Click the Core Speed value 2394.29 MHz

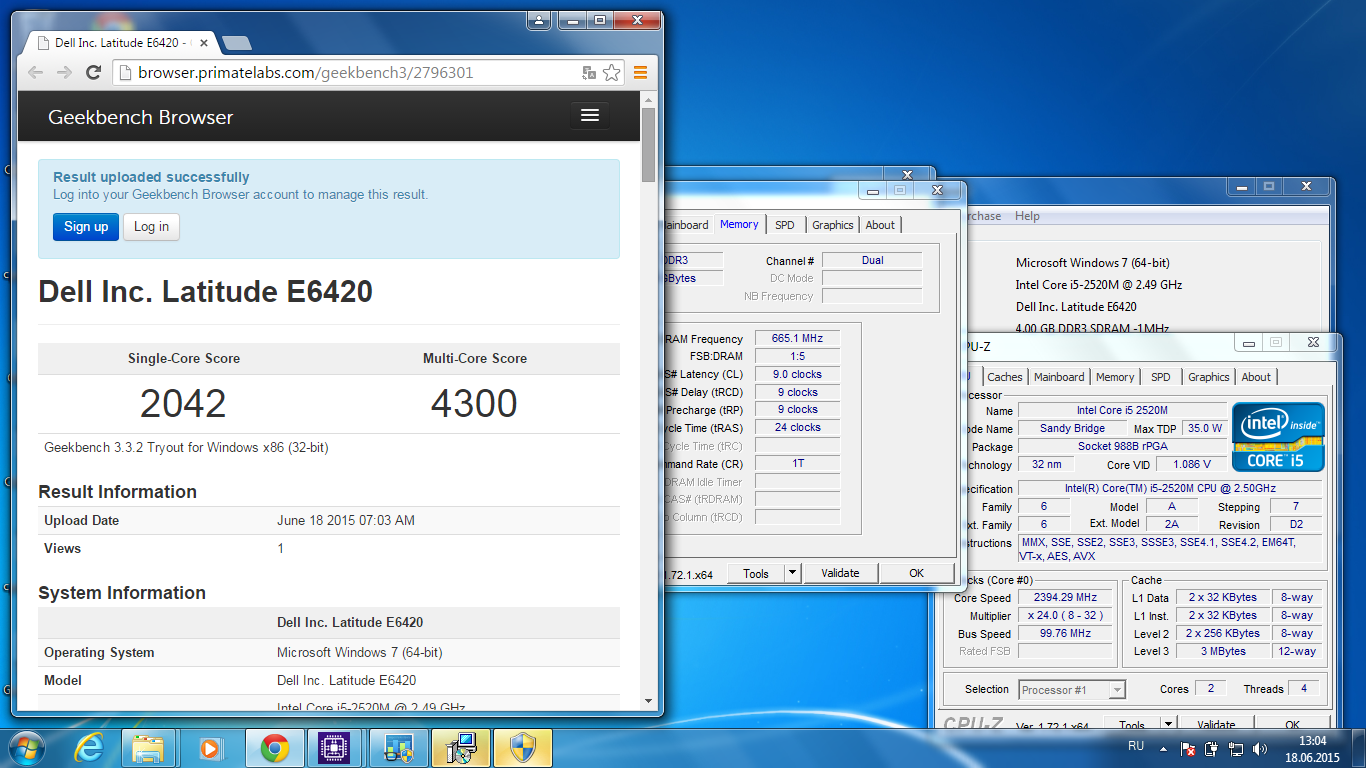(x=1067, y=597)
